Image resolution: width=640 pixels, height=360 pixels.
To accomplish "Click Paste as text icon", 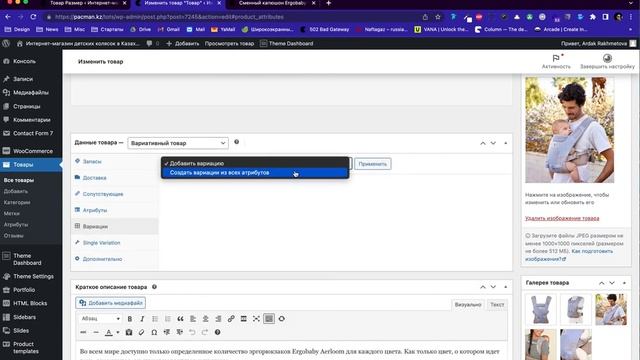I will click(x=129, y=332).
